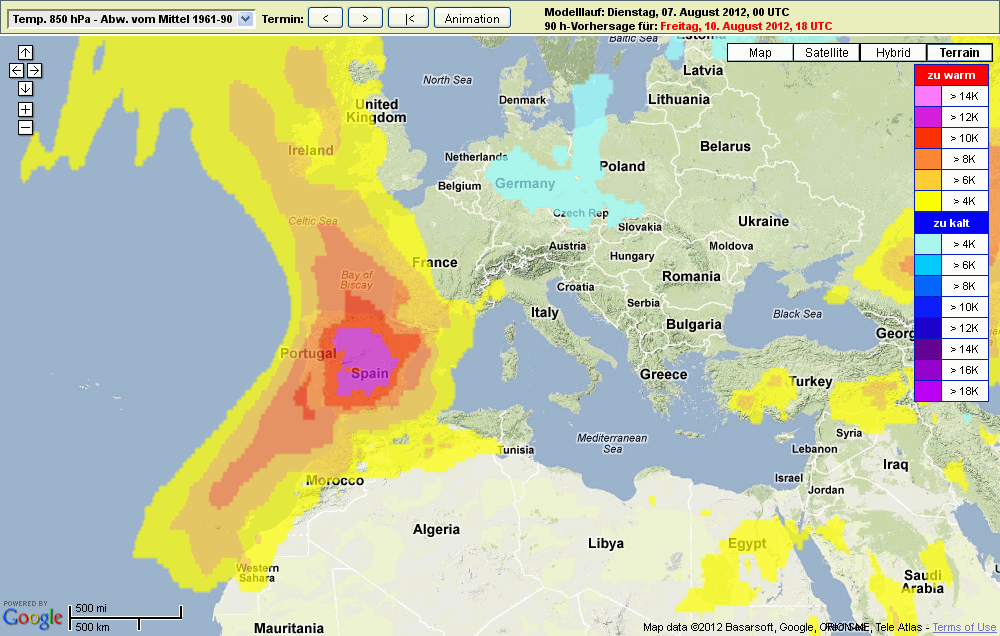Image resolution: width=1000 pixels, height=636 pixels.
Task: Click the cold > 12K dark blue swatch
Action: tap(928, 329)
